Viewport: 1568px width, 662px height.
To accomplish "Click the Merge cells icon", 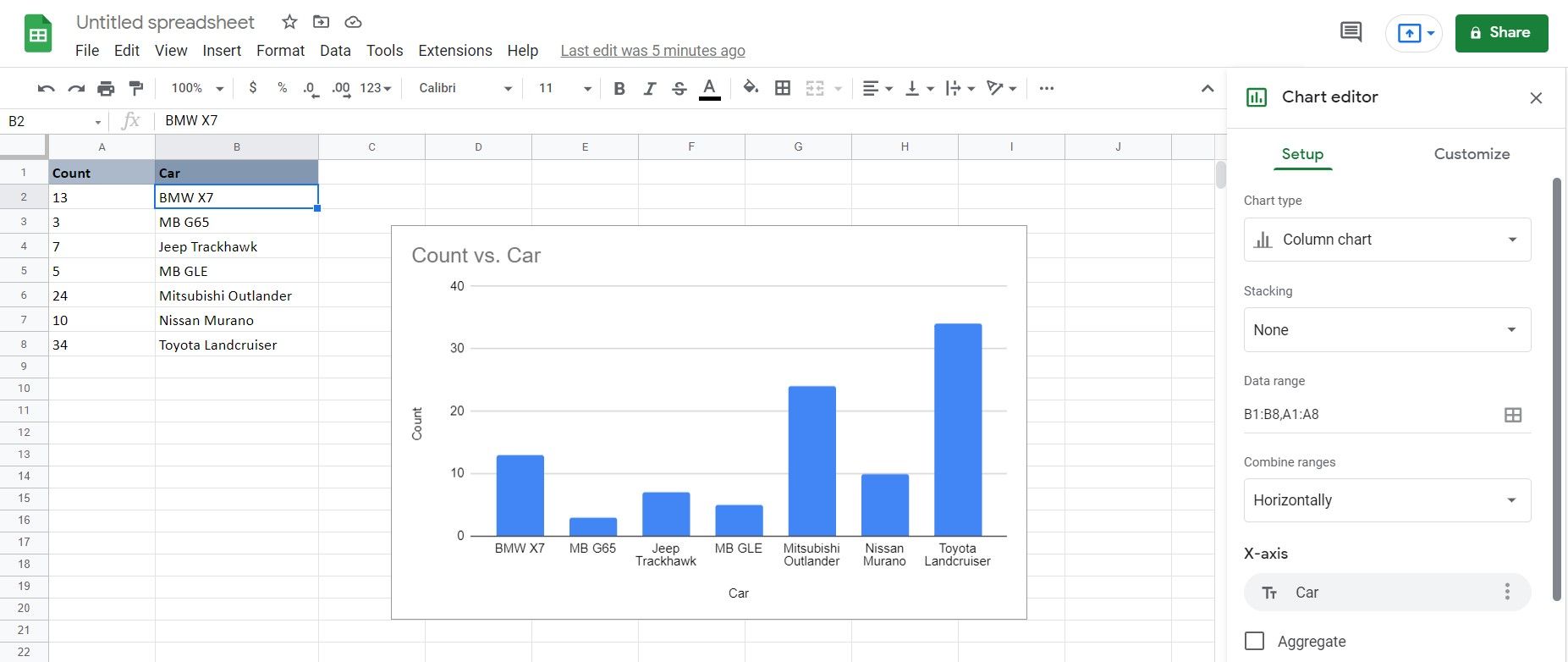I will pyautogui.click(x=815, y=88).
